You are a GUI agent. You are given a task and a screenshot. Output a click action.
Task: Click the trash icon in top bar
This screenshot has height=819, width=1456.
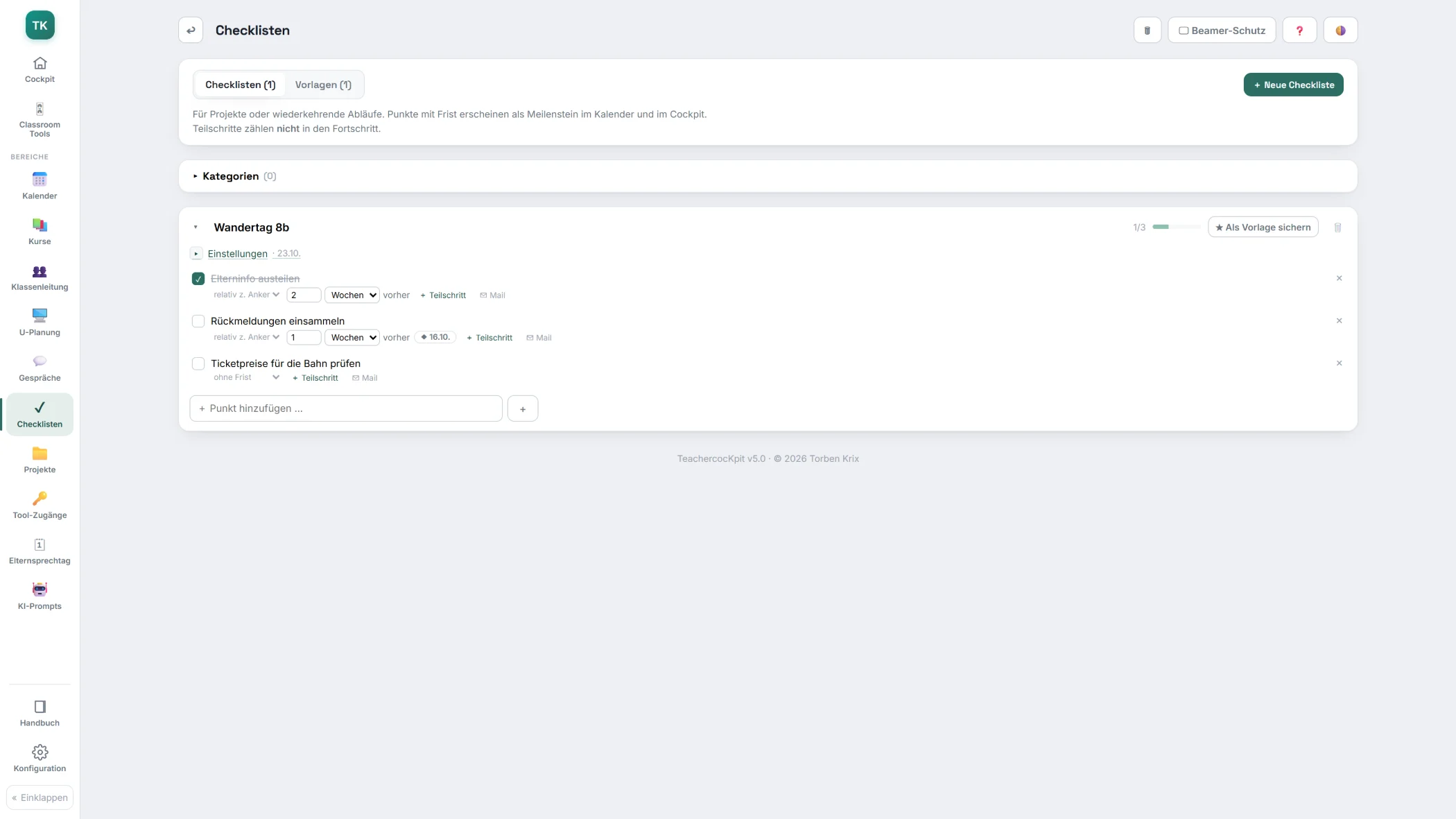pos(1147,31)
